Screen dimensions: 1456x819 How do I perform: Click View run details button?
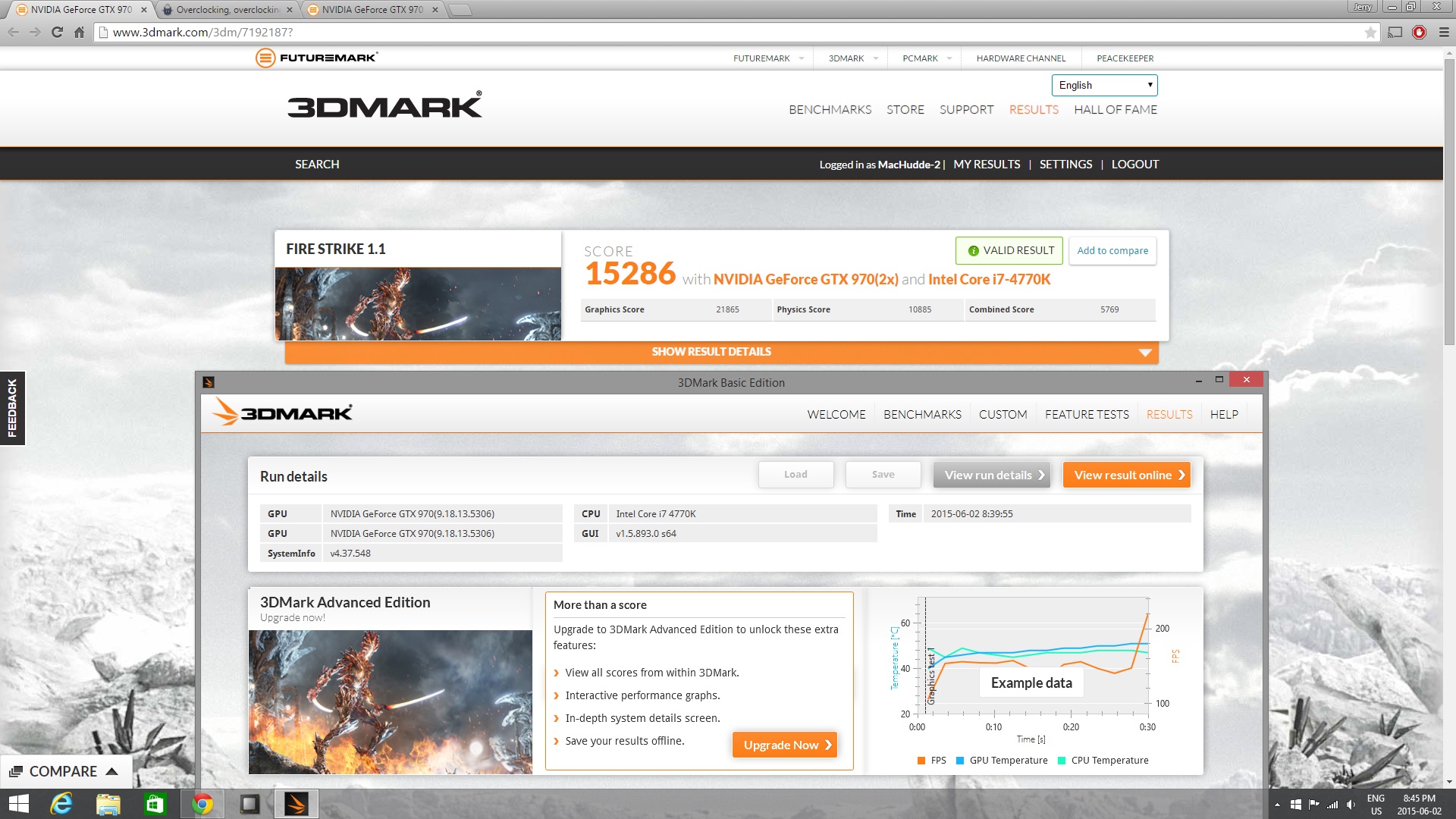tap(992, 475)
